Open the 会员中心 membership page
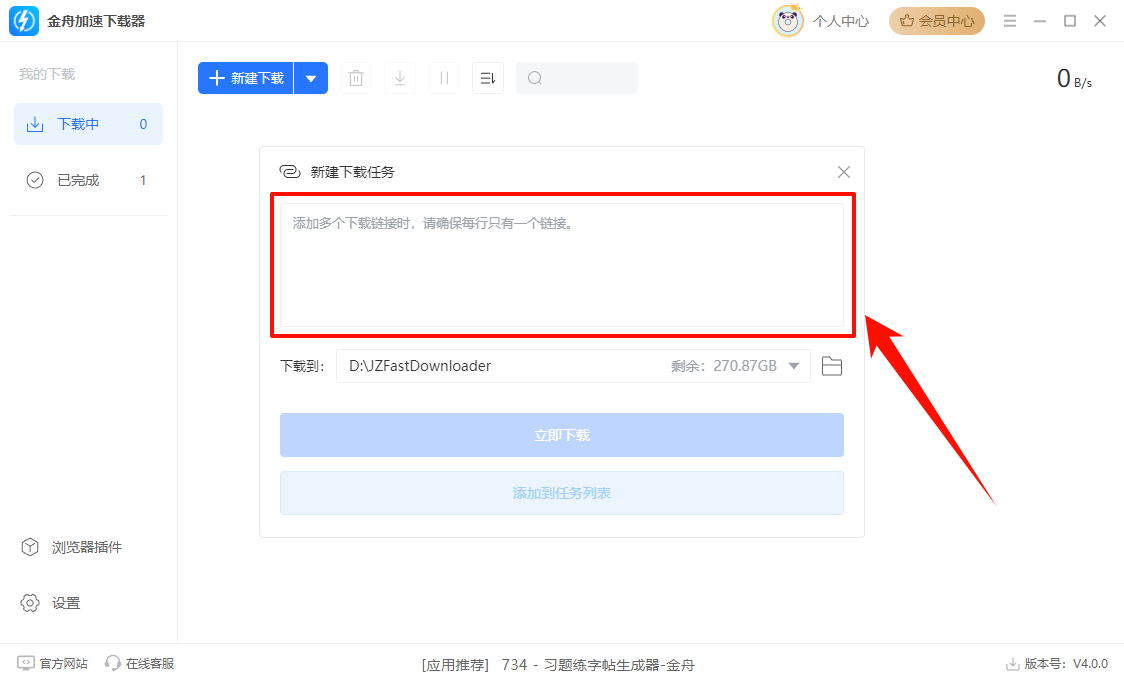 click(x=936, y=20)
